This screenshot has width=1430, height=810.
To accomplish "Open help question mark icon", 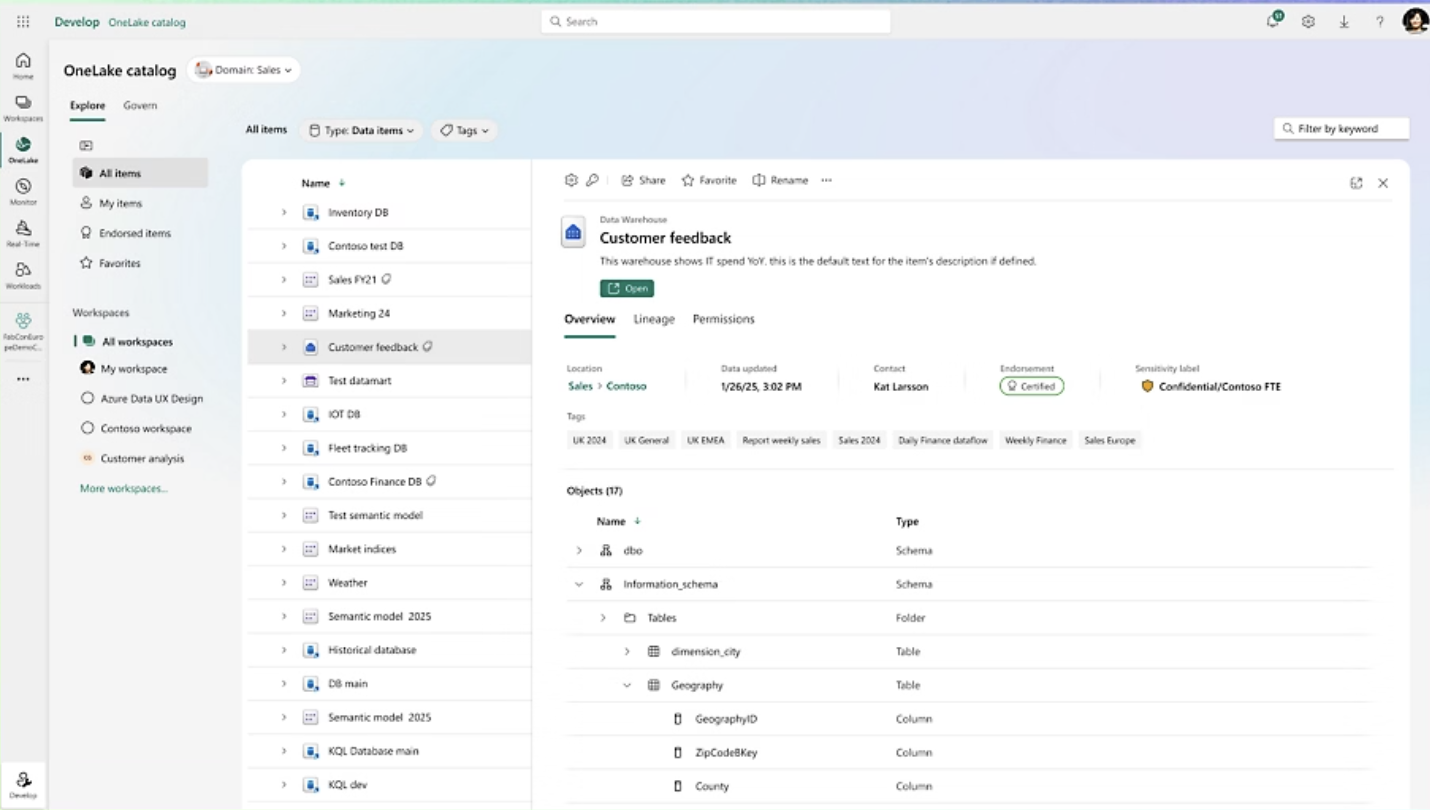I will pos(1380,21).
